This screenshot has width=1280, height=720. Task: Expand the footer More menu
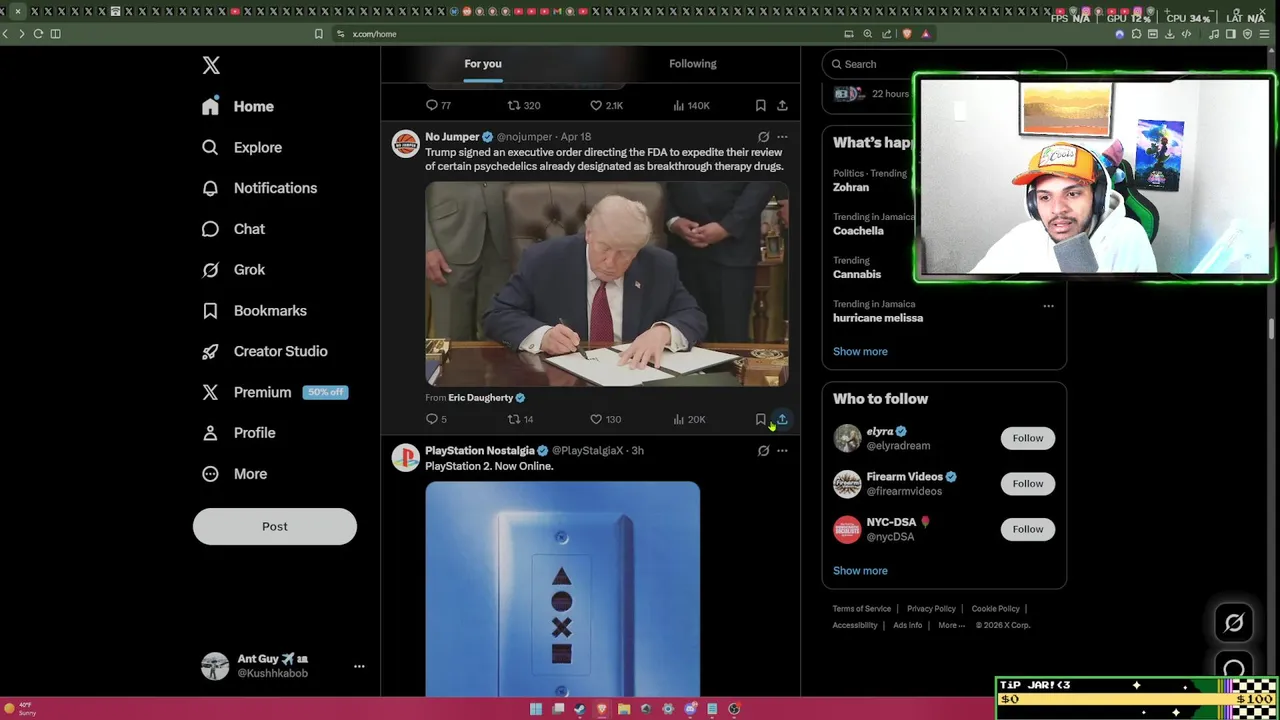951,625
